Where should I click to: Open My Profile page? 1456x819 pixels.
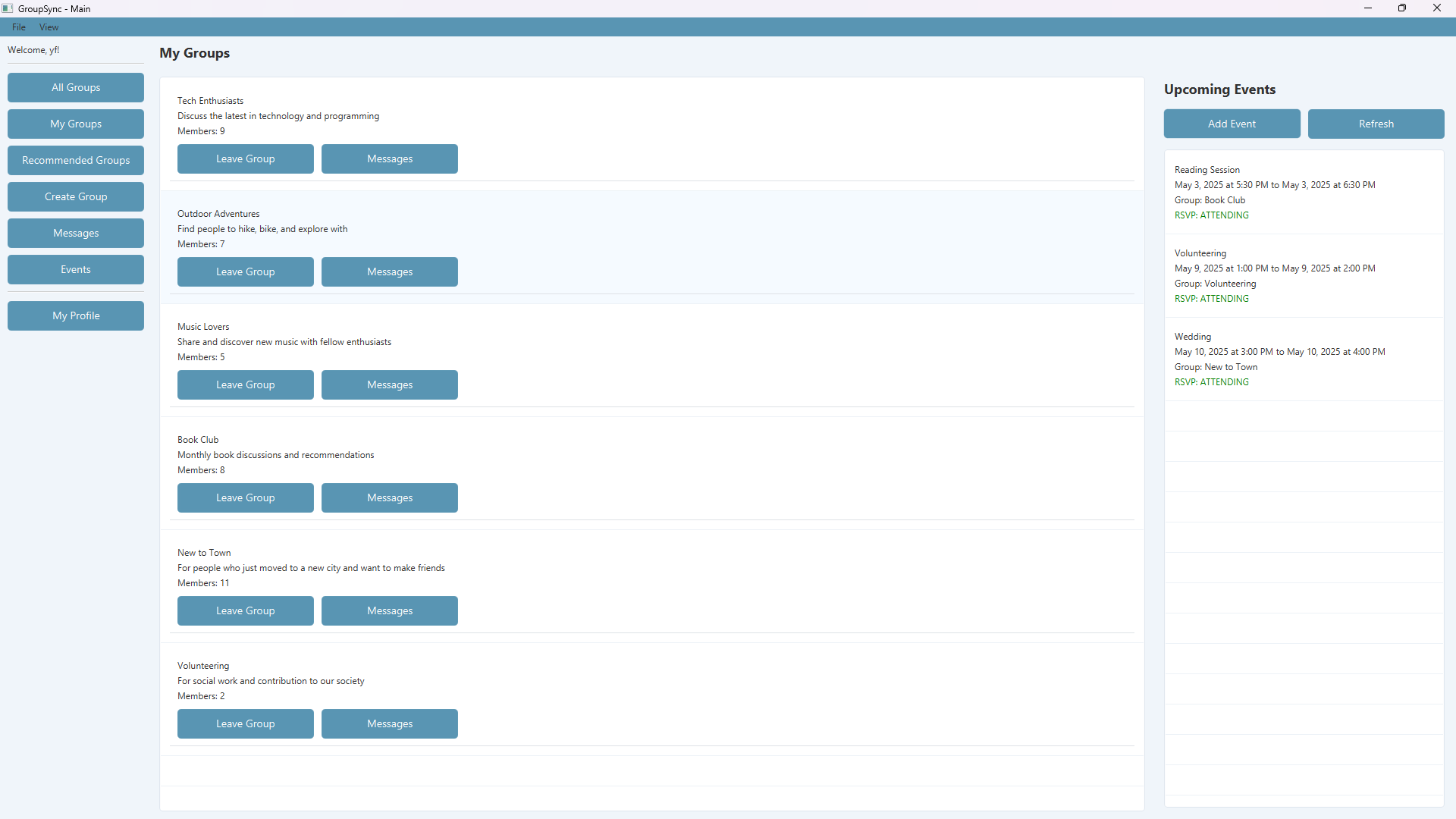point(76,315)
